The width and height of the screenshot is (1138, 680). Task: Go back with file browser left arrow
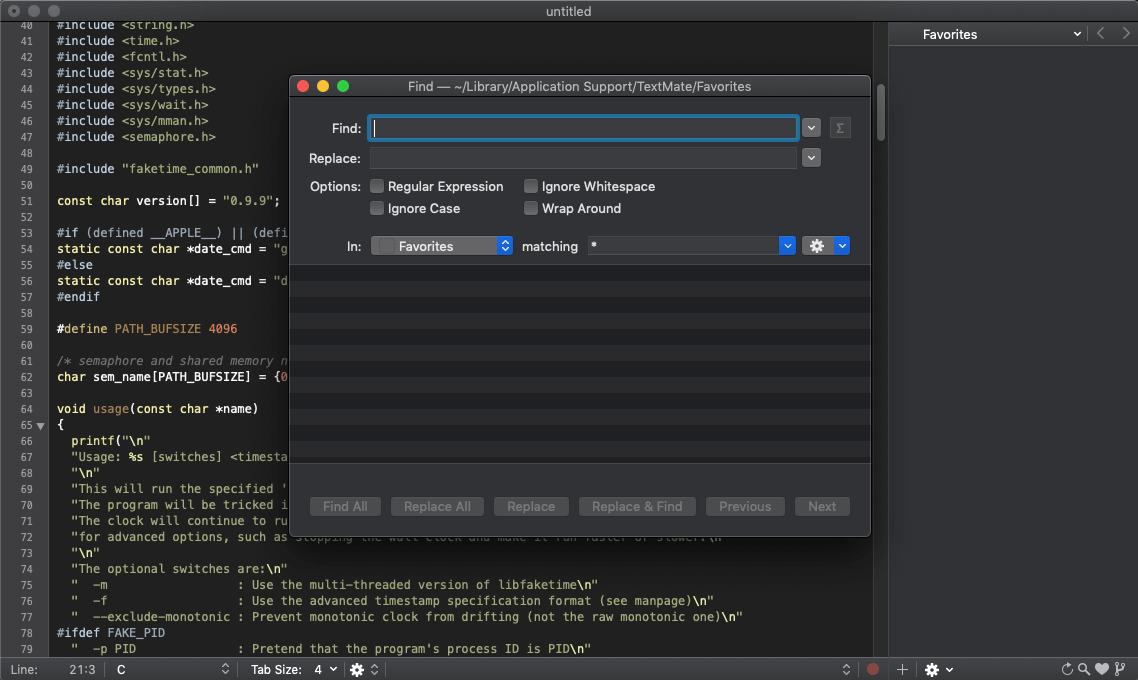coord(1101,34)
